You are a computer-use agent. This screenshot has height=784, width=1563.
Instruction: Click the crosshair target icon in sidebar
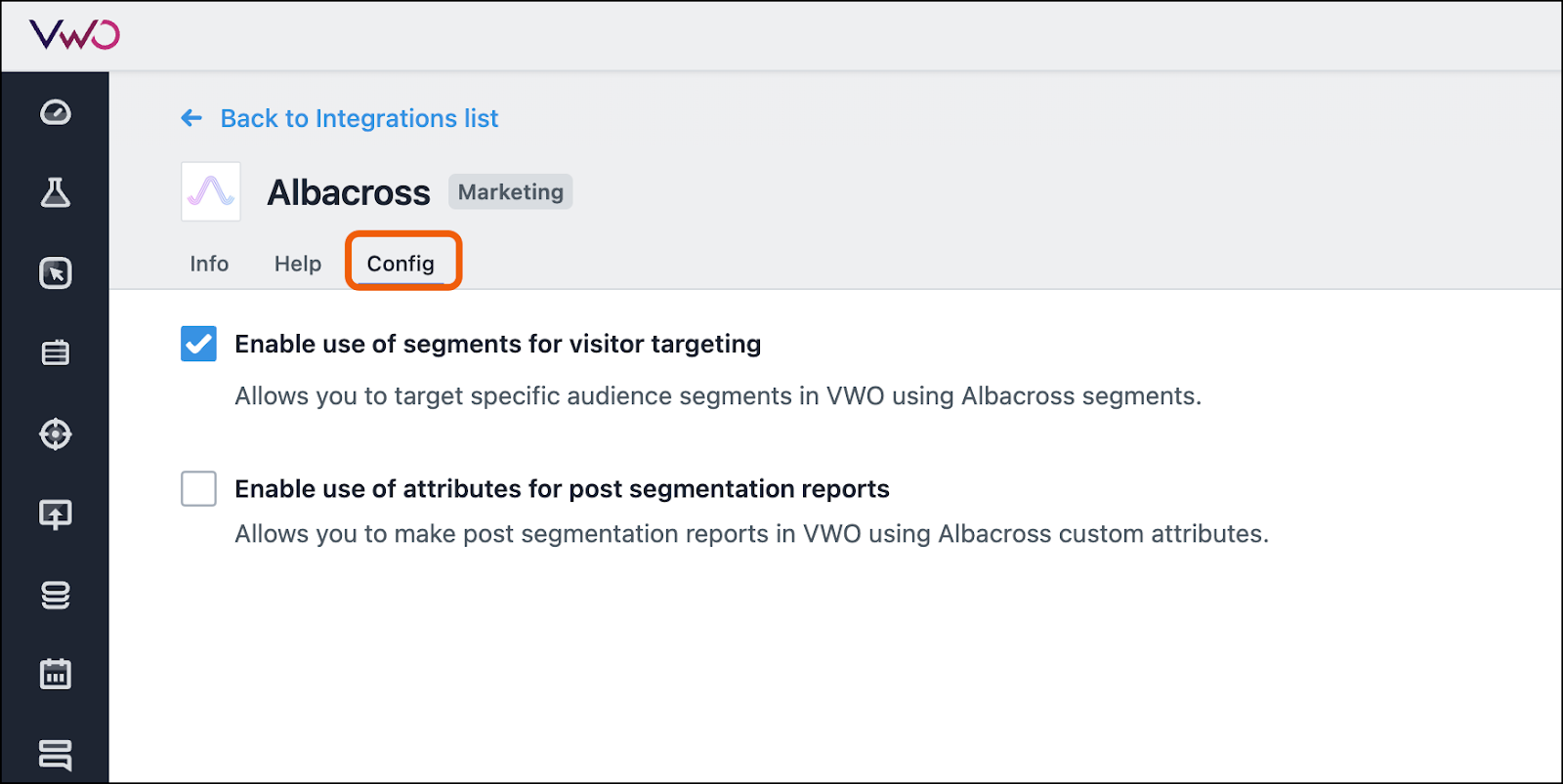56,433
